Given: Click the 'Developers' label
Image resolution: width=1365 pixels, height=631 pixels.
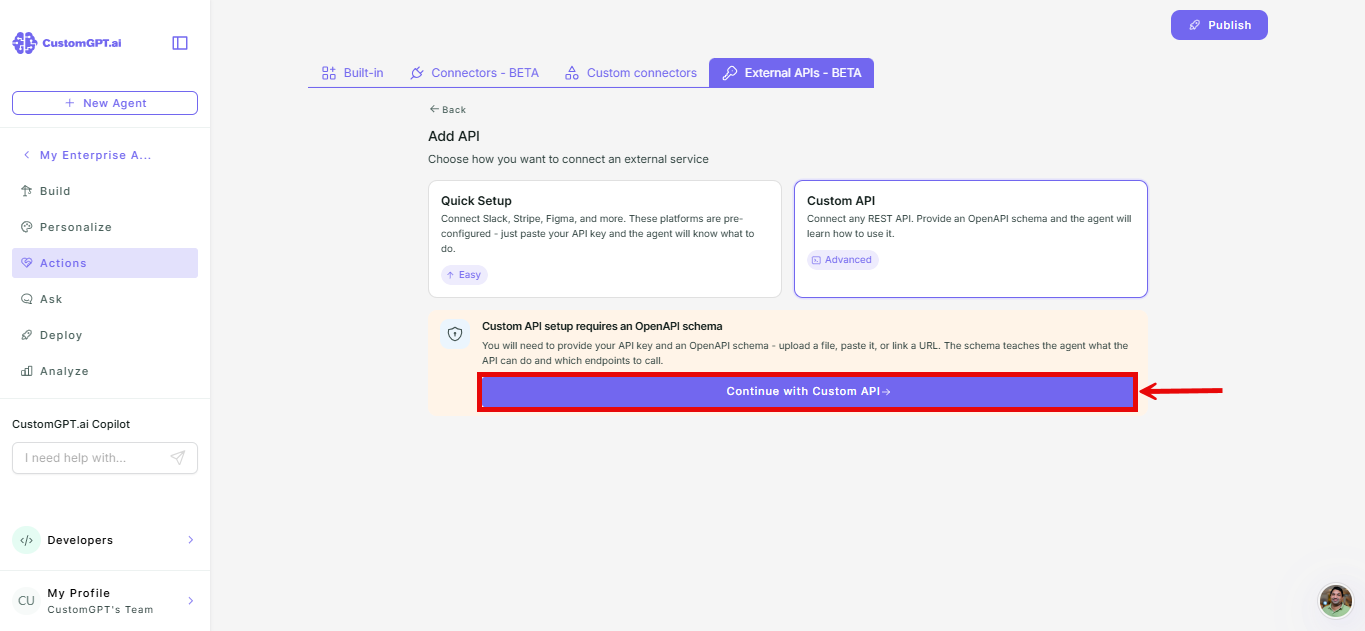Looking at the screenshot, I should click(80, 540).
